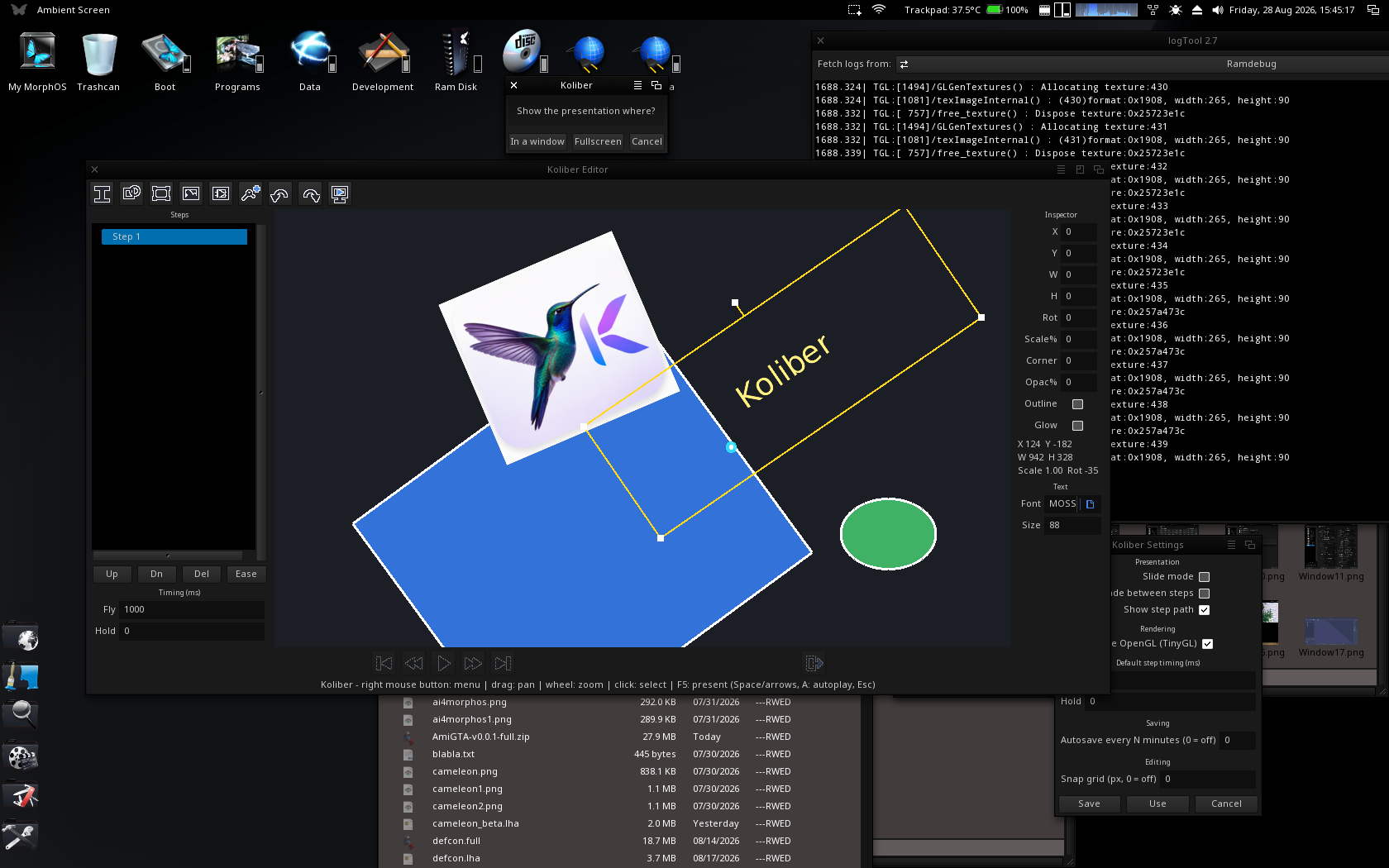Viewport: 1389px width, 868px height.
Task: Enable the Glow checkbox
Action: point(1077,426)
